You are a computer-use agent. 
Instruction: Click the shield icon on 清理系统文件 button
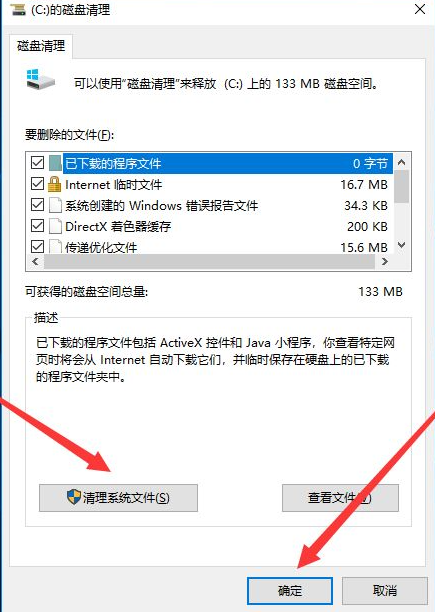click(x=74, y=497)
